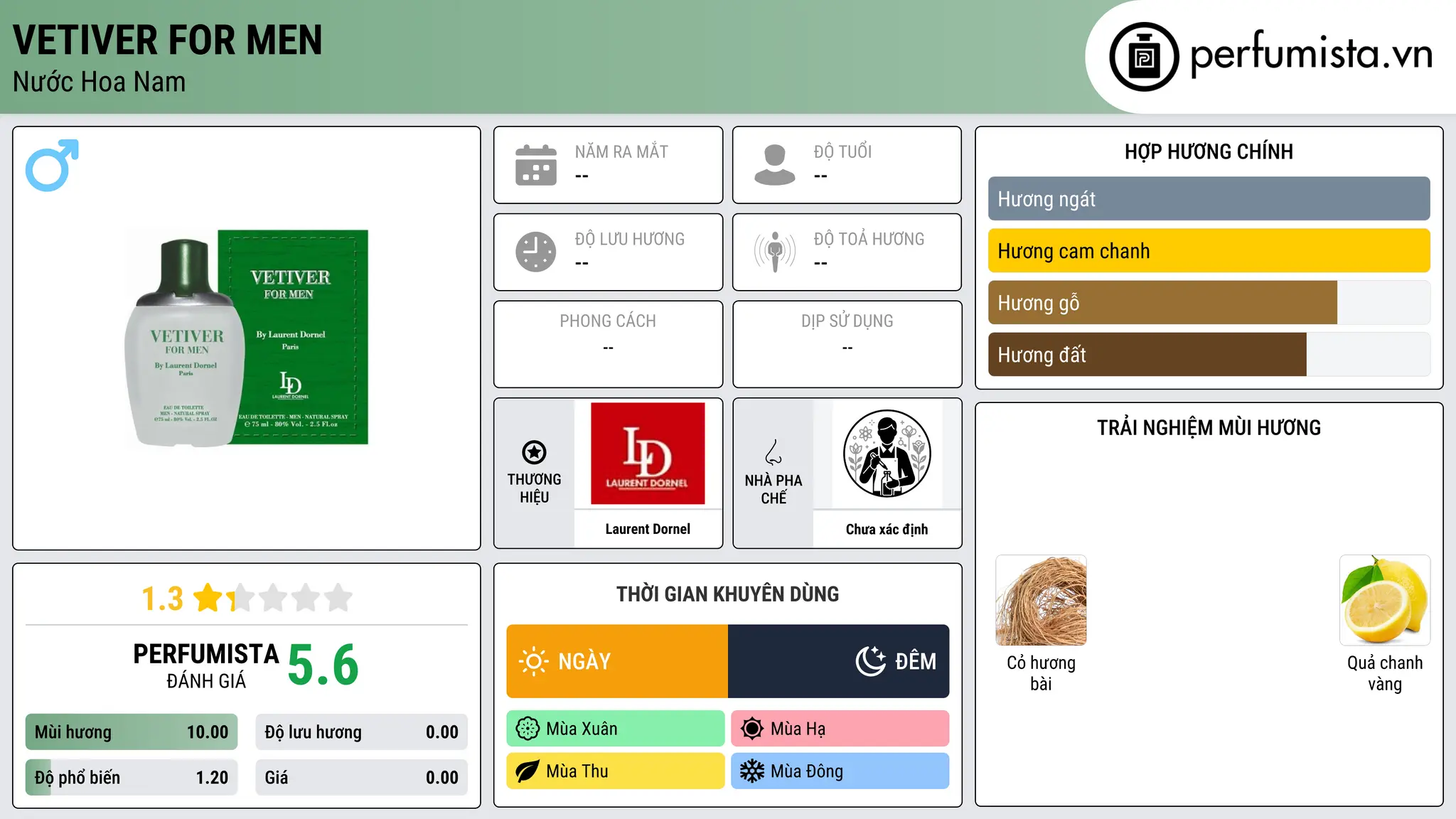Viewport: 1456px width, 819px height.
Task: Select the Cỏ hương bài note image
Action: point(1041,600)
